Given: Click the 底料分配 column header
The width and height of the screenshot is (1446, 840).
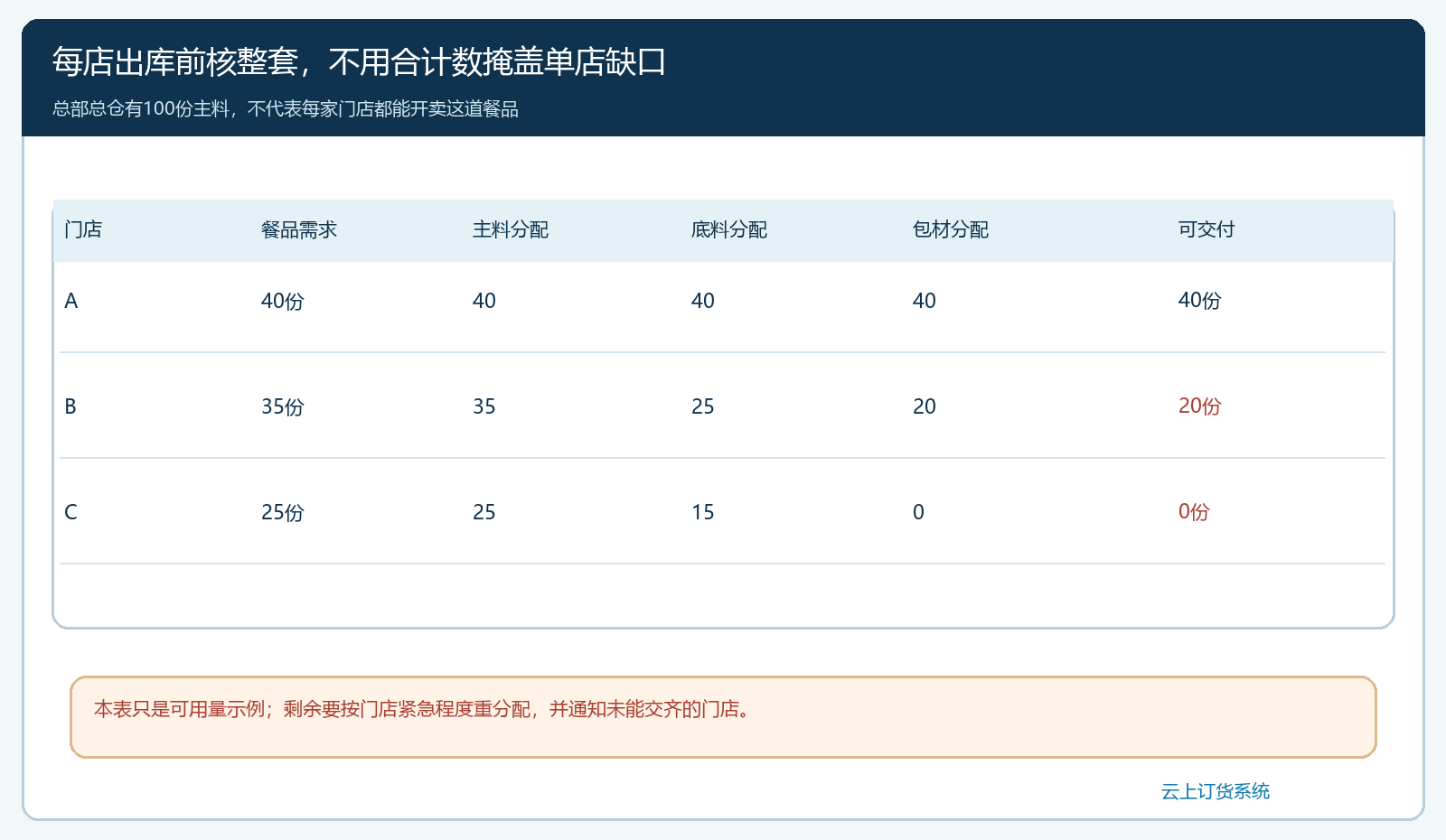Looking at the screenshot, I should 729,229.
